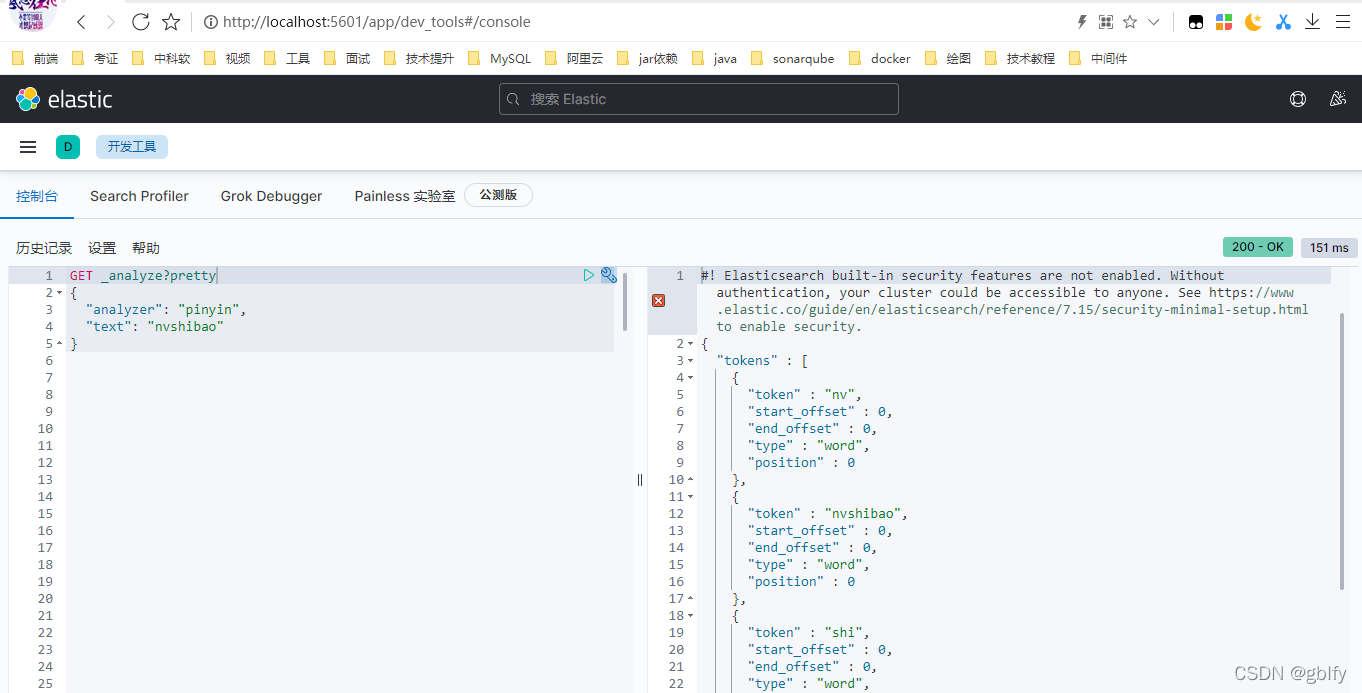Click the GET _analyze?pretty request line
This screenshot has height=693, width=1362.
click(143, 275)
